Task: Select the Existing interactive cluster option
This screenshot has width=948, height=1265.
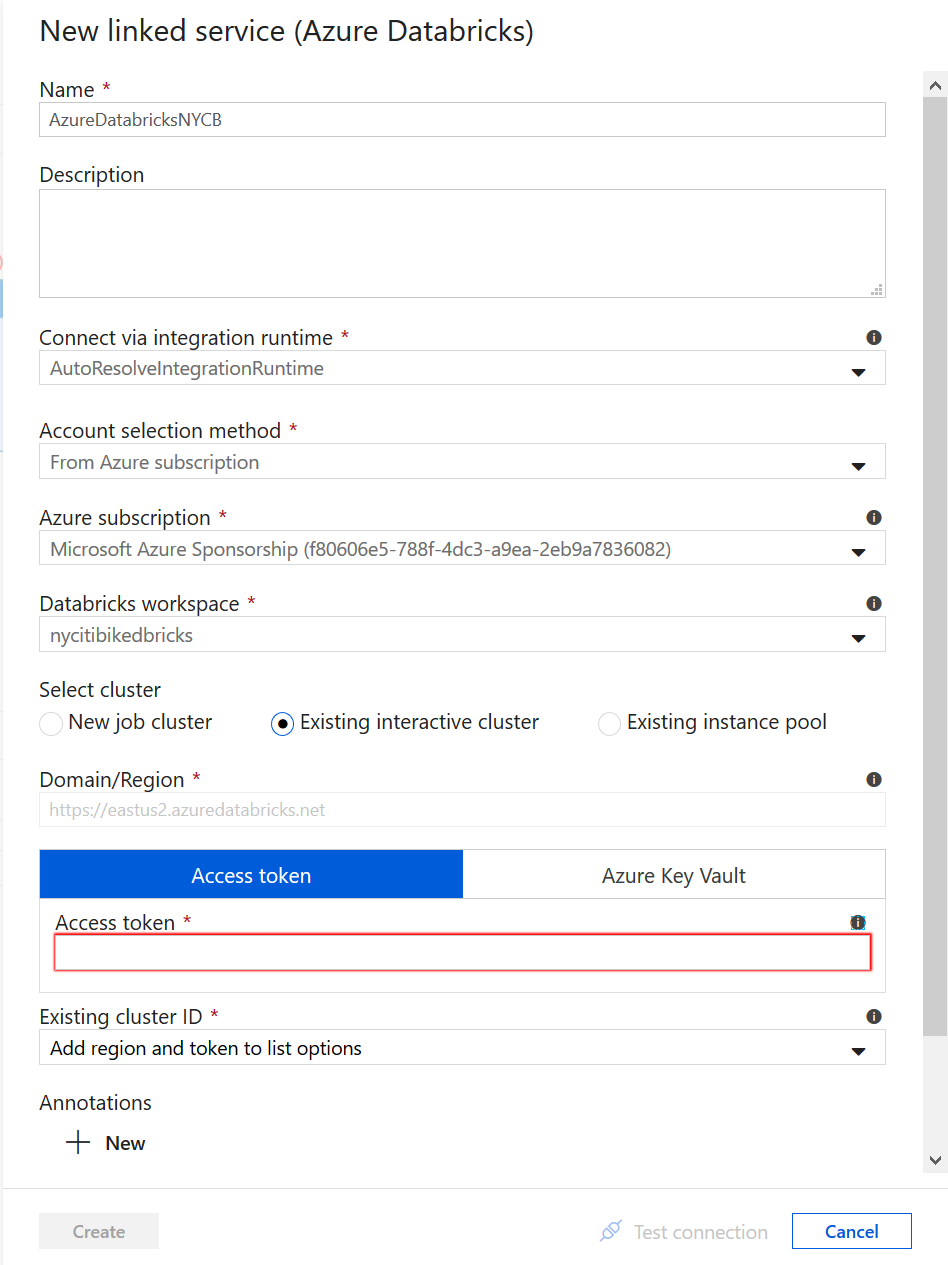Action: point(281,723)
